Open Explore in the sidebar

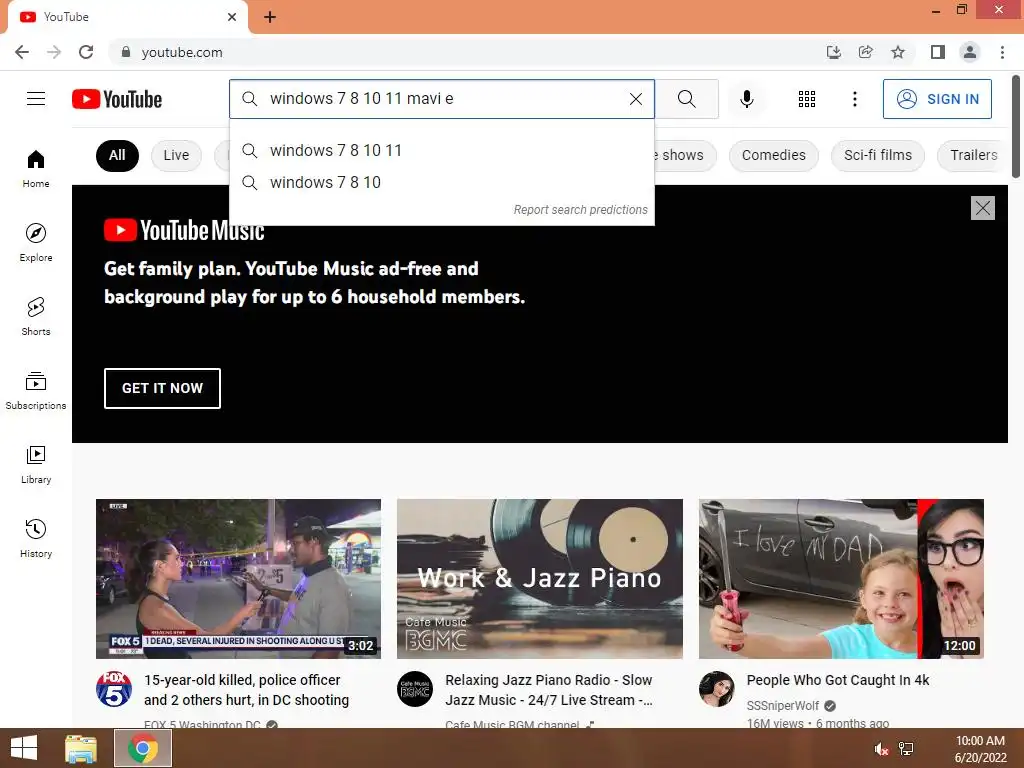(x=36, y=242)
